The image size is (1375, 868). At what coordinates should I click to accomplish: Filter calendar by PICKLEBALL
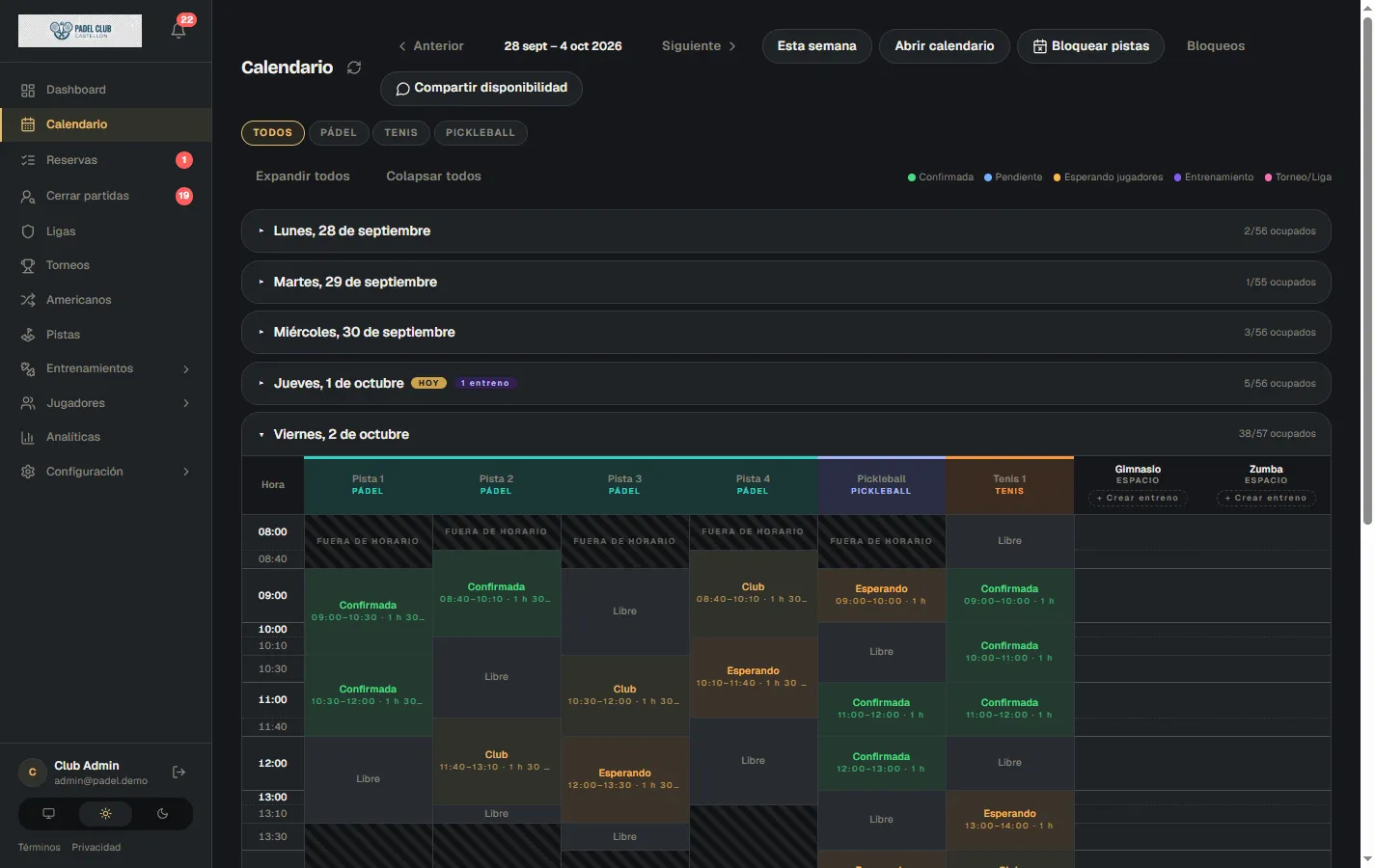481,133
